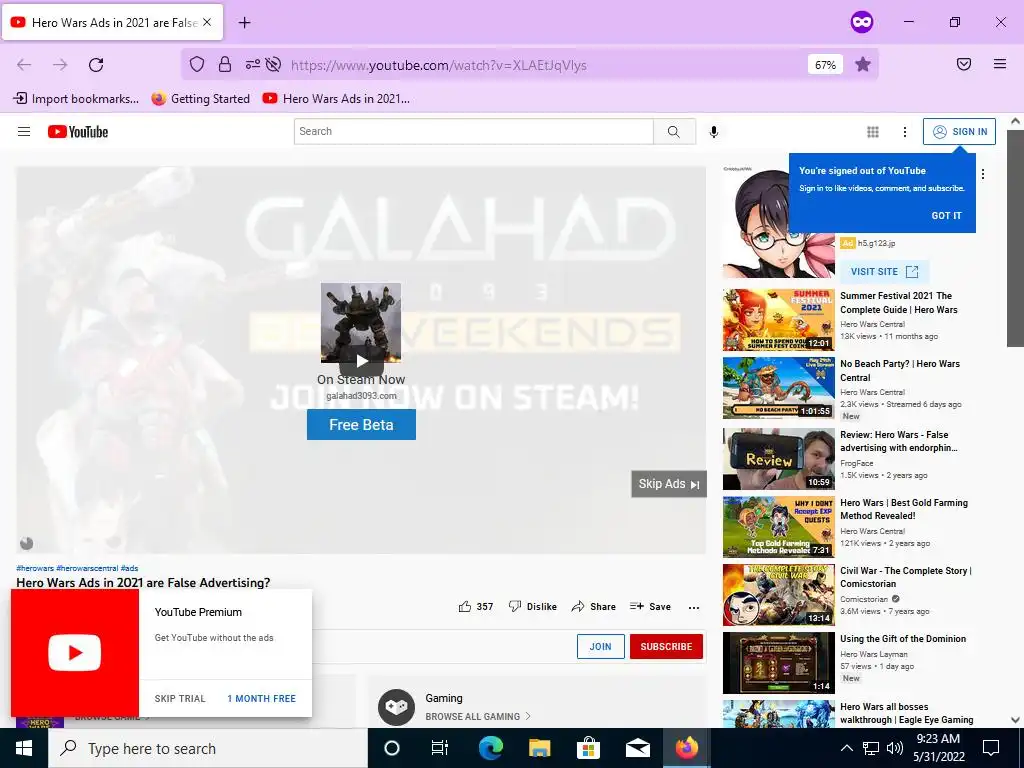Open the ad options three-dot menu
The width and height of the screenshot is (1024, 768).
click(983, 174)
